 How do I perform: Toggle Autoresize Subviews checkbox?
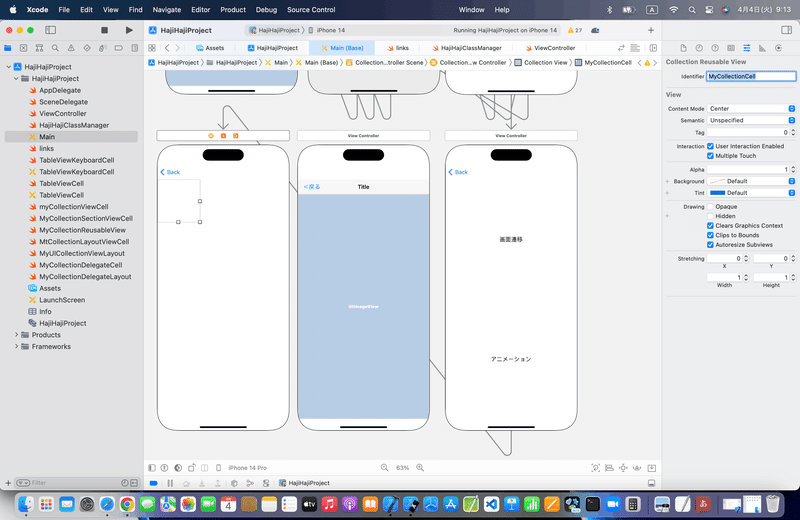coord(710,244)
